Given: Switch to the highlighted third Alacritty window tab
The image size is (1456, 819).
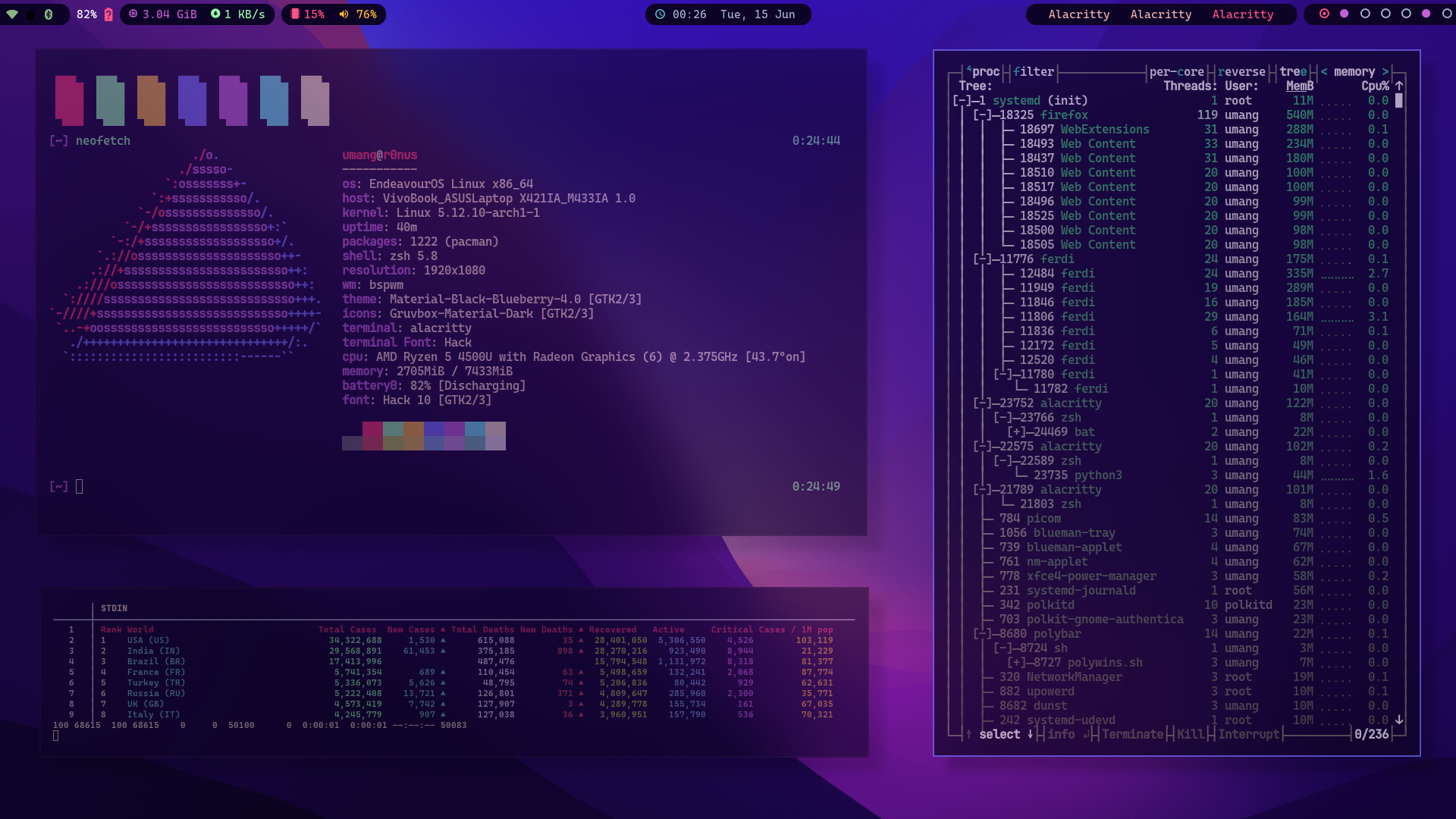Looking at the screenshot, I should click(1242, 14).
